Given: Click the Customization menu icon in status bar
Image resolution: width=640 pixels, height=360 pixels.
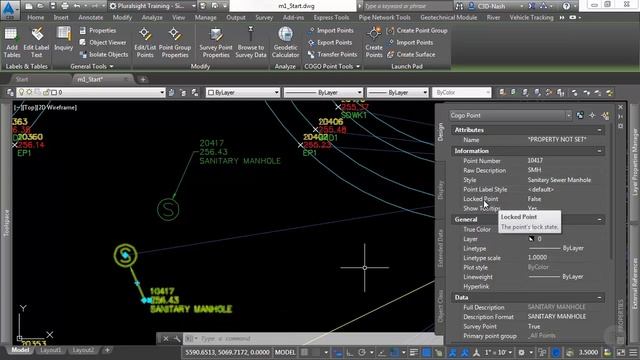Looking at the screenshot, I should (x=633, y=352).
